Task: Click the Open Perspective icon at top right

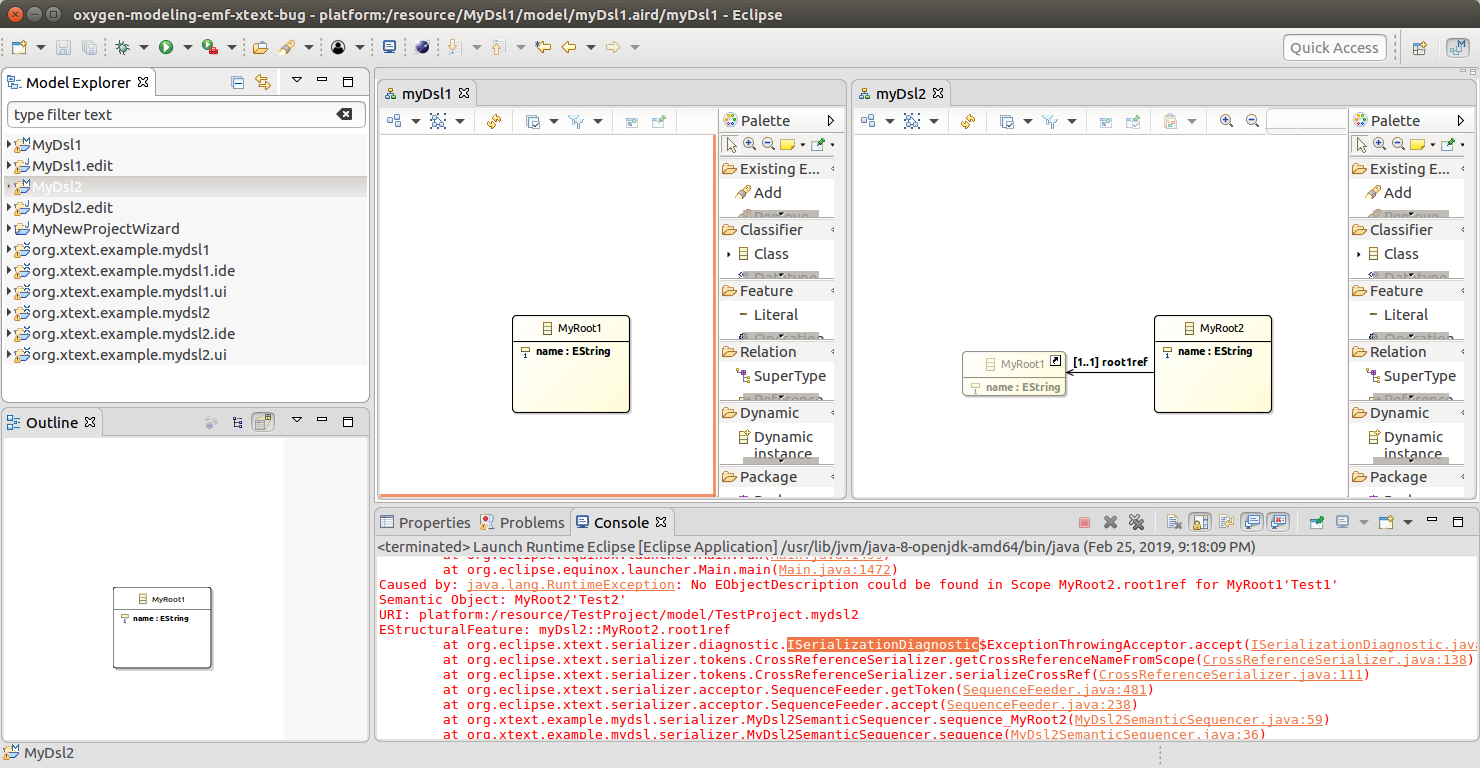Action: click(1419, 47)
